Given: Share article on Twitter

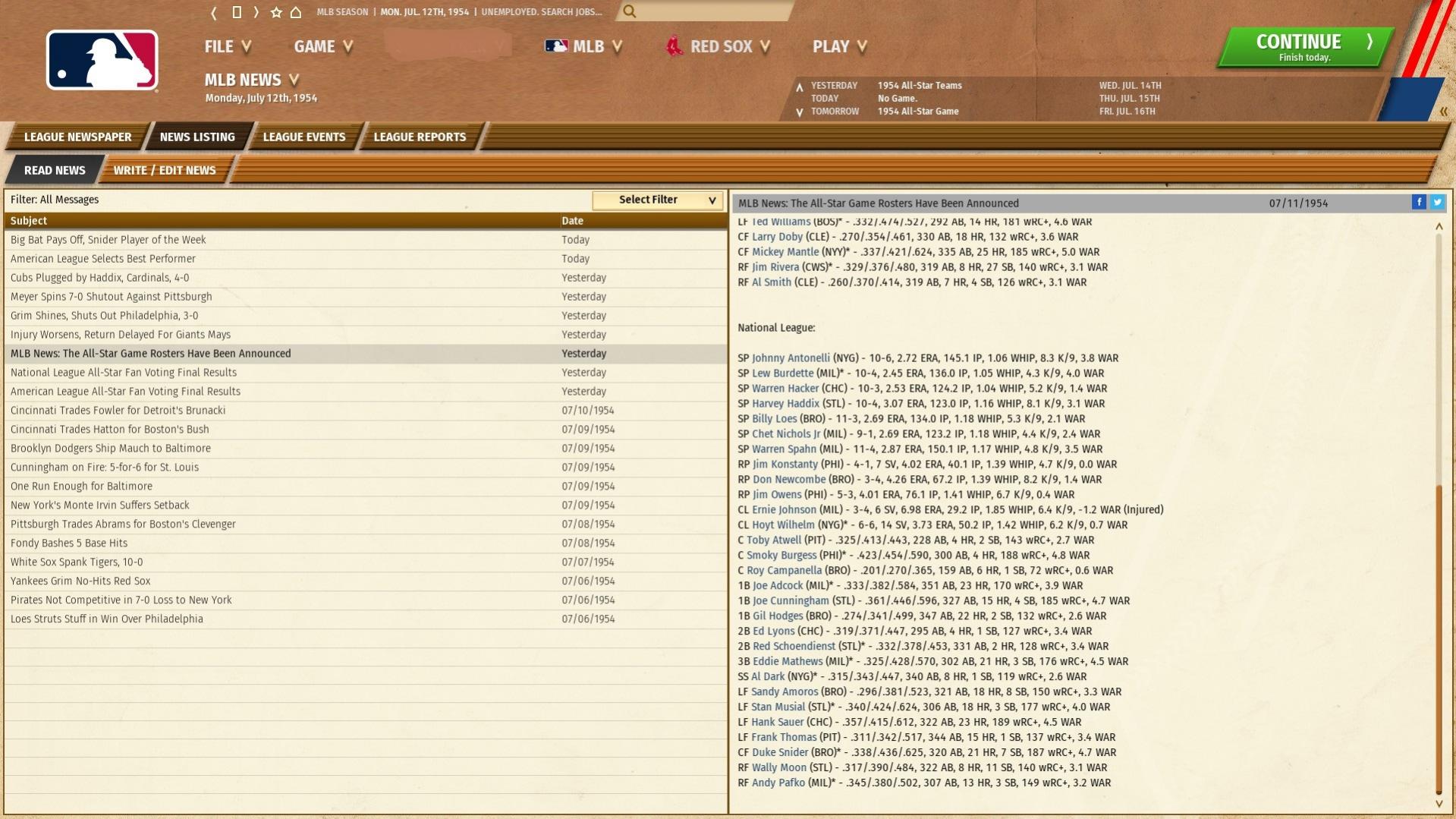Looking at the screenshot, I should (x=1437, y=202).
